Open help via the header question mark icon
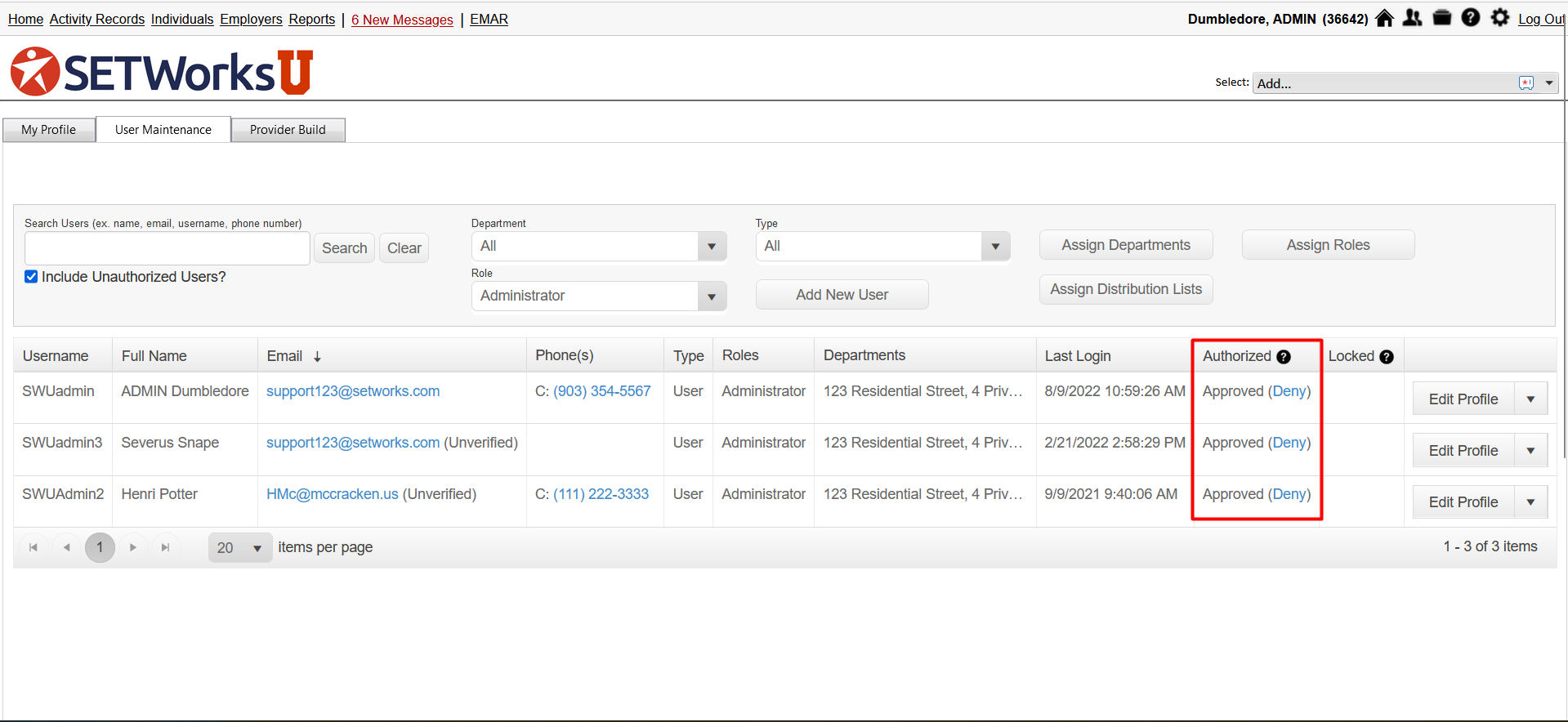This screenshot has height=722, width=1568. pos(1471,18)
